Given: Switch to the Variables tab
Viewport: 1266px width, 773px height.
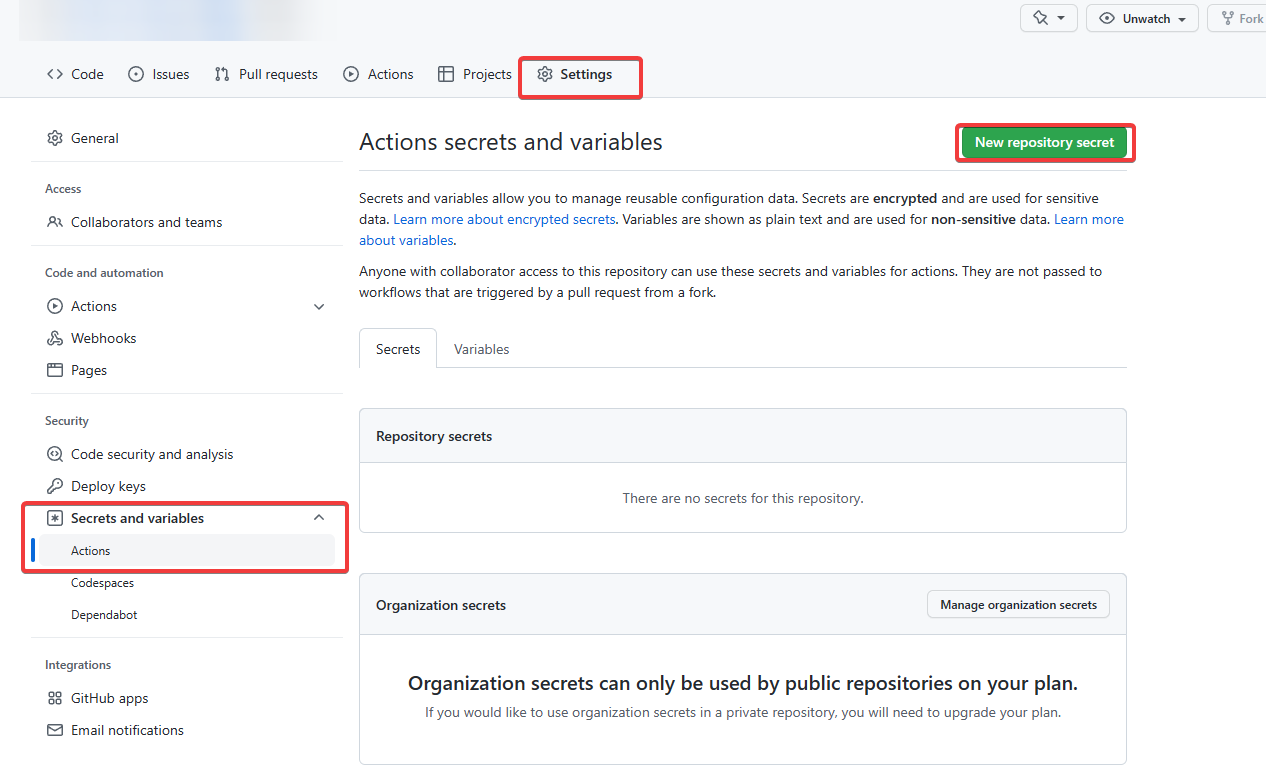Looking at the screenshot, I should pyautogui.click(x=481, y=348).
